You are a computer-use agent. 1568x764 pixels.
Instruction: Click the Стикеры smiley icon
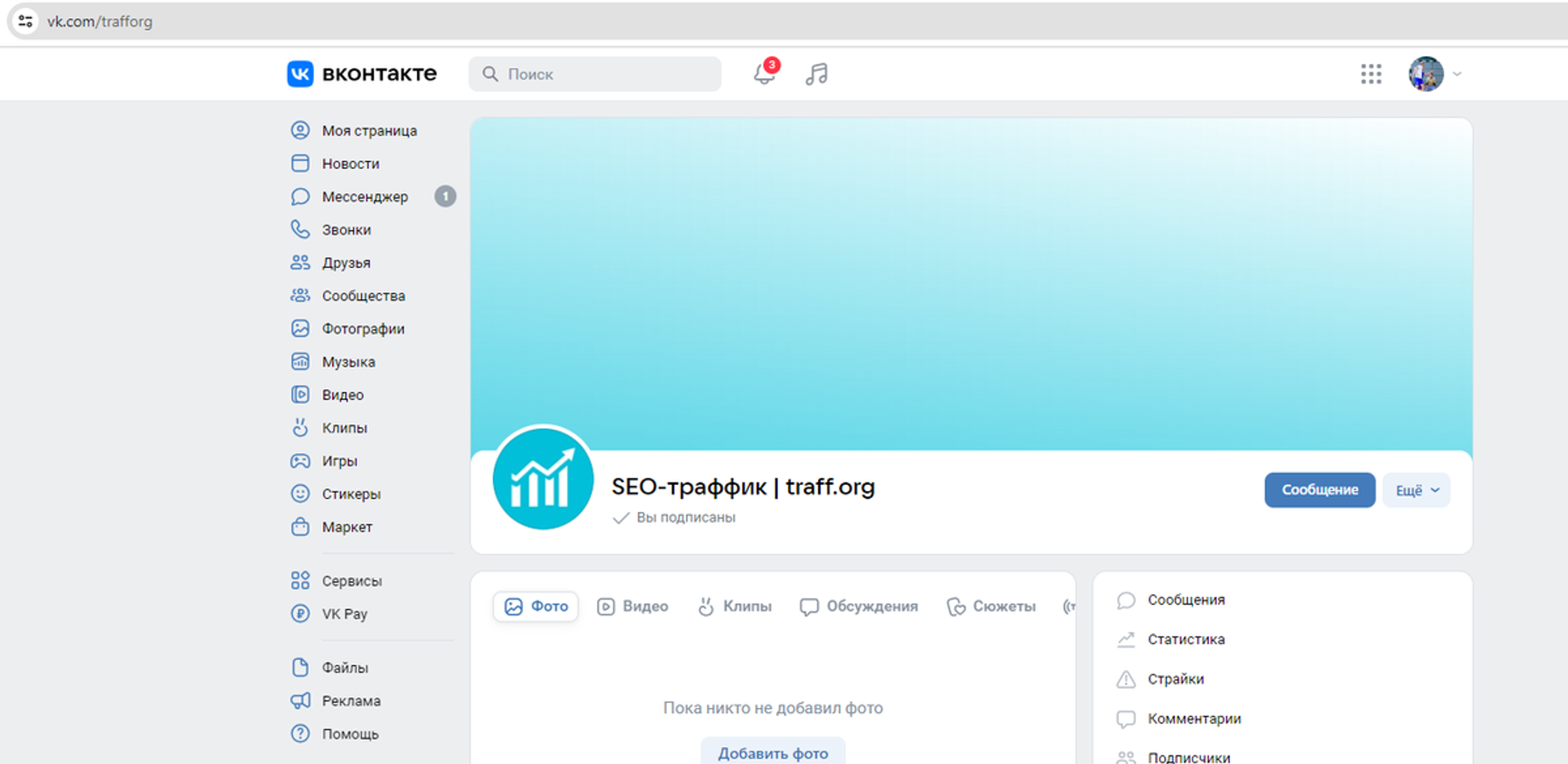coord(300,493)
